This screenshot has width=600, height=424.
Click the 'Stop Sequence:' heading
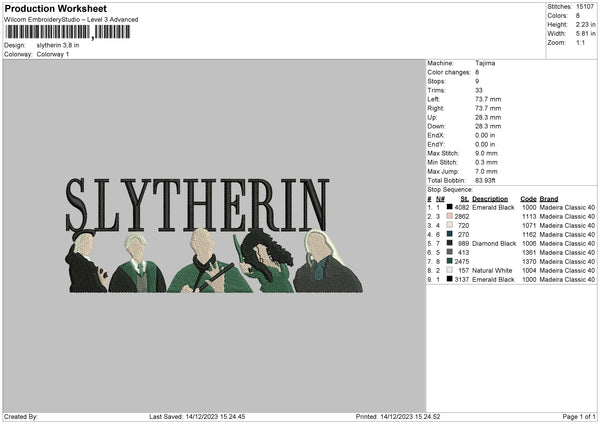[450, 189]
